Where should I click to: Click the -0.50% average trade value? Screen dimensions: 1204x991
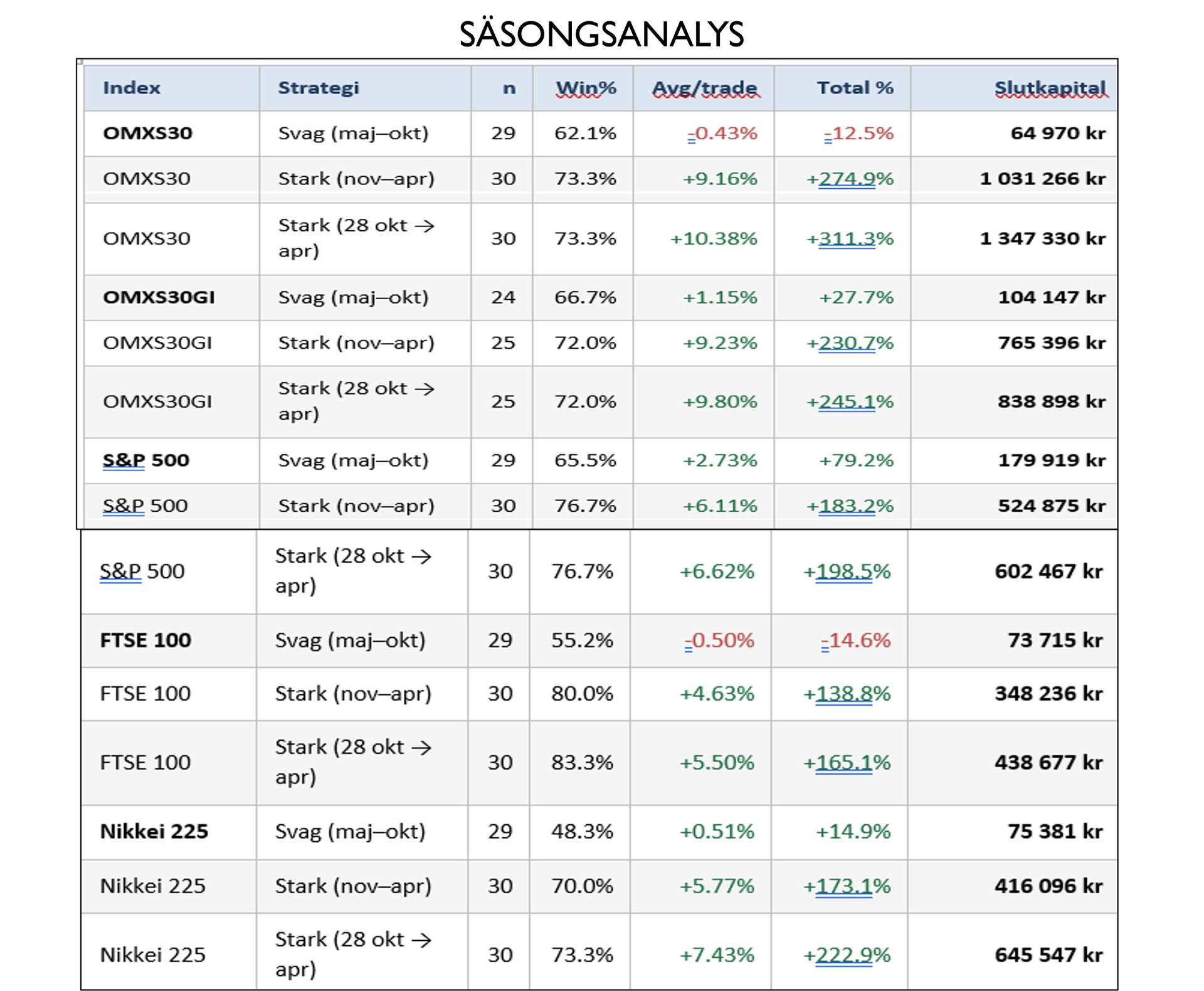pos(719,640)
